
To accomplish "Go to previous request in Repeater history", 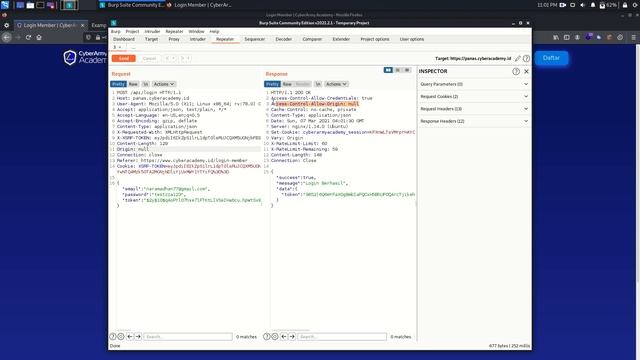I will pyautogui.click(x=167, y=58).
